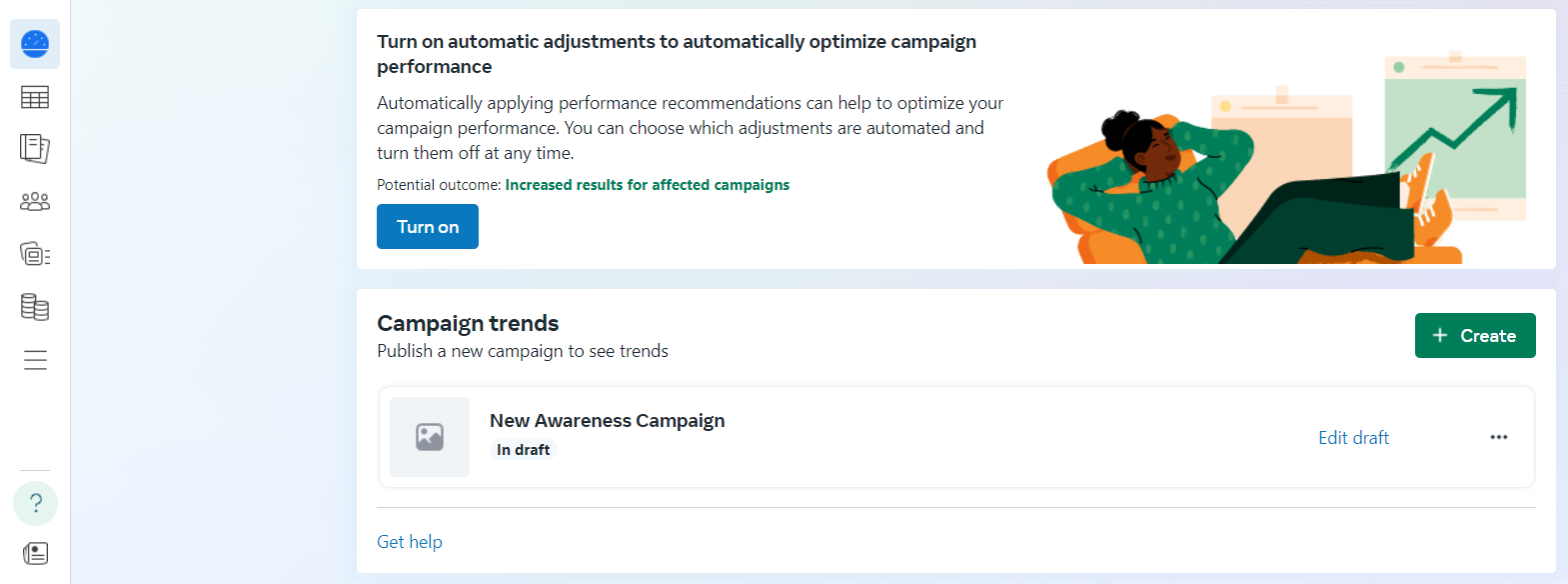The width and height of the screenshot is (1568, 584).
Task: Open the Get help link
Action: 410,542
